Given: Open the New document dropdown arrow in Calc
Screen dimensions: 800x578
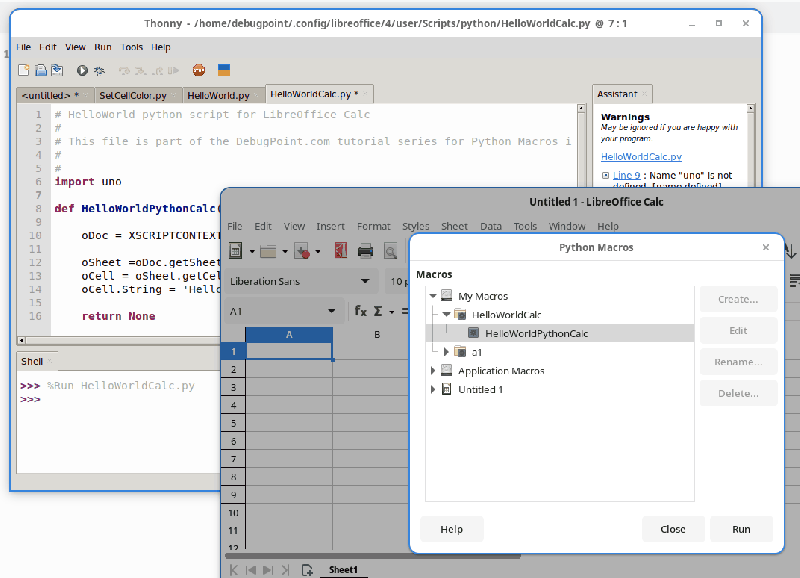Looking at the screenshot, I should 252,252.
